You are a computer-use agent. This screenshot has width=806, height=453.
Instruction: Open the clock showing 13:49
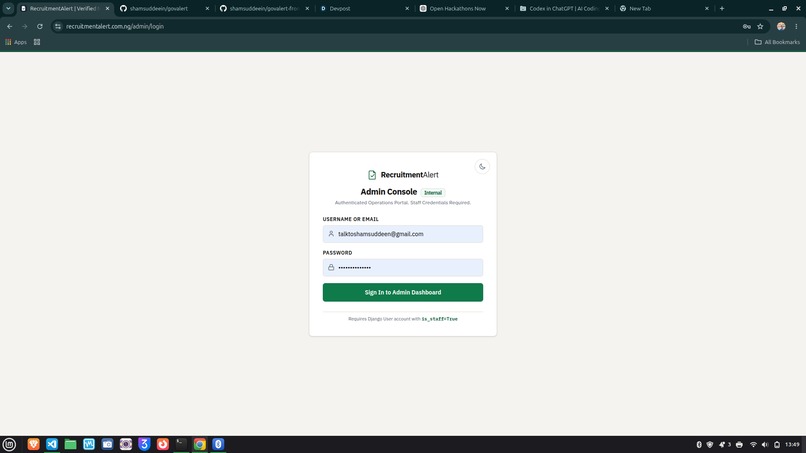792,445
